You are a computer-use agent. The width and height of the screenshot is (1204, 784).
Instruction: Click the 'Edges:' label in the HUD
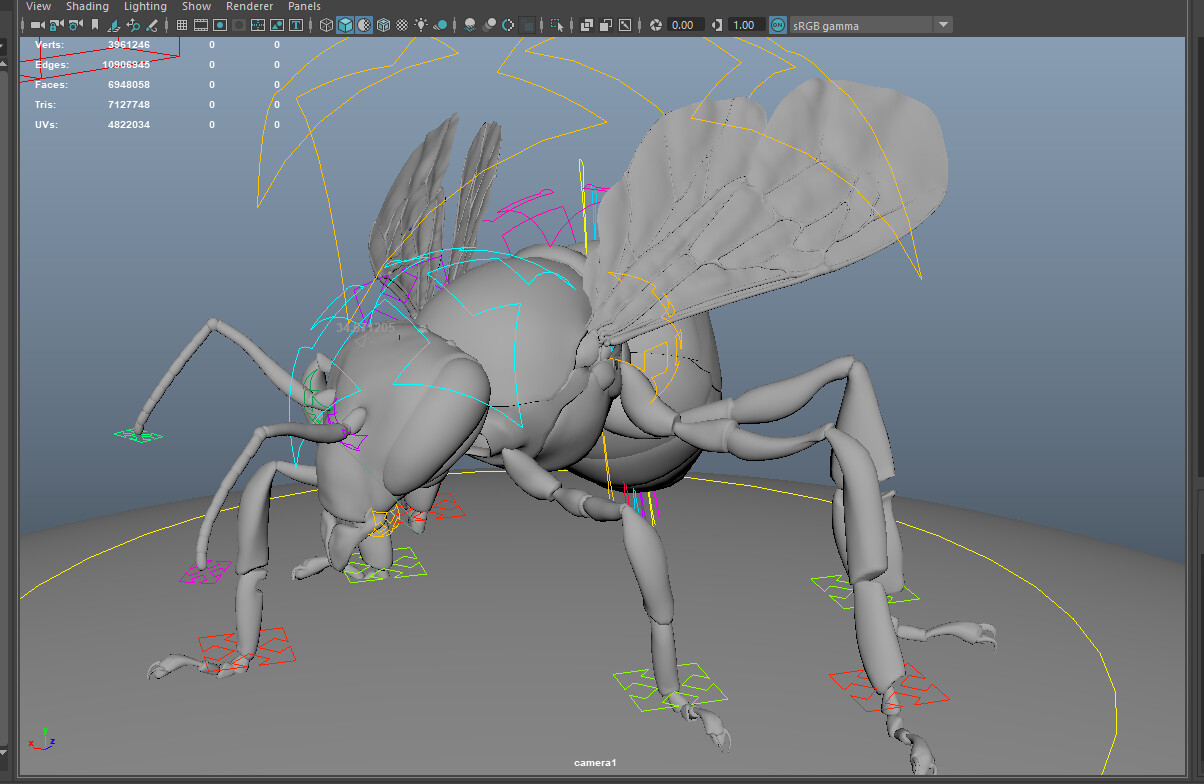pos(51,65)
